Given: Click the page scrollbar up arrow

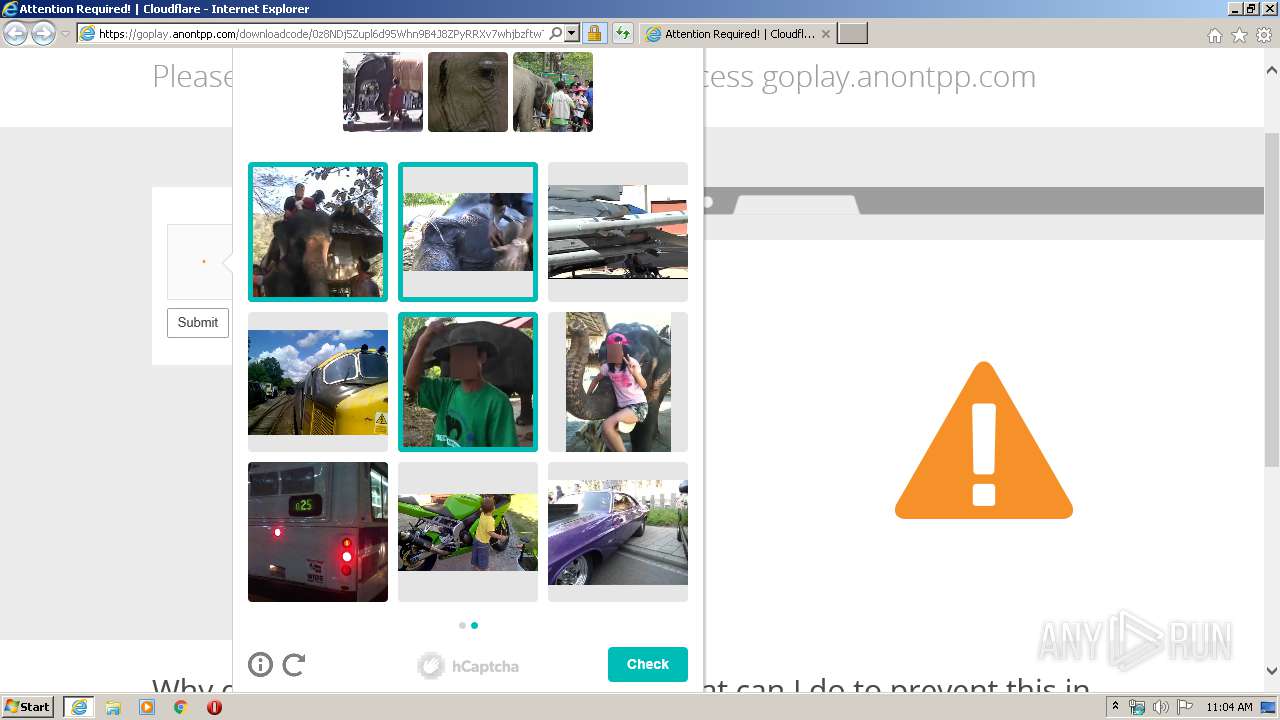Looking at the screenshot, I should 1272,70.
